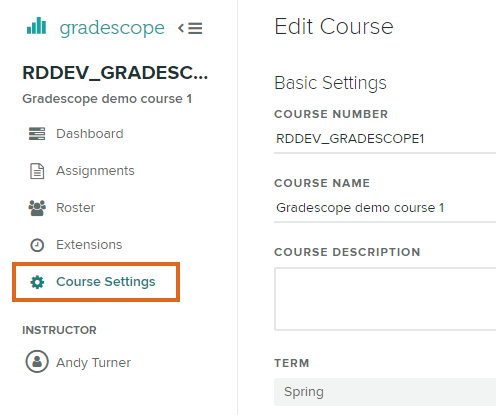Click the Course Number input field

385,139
